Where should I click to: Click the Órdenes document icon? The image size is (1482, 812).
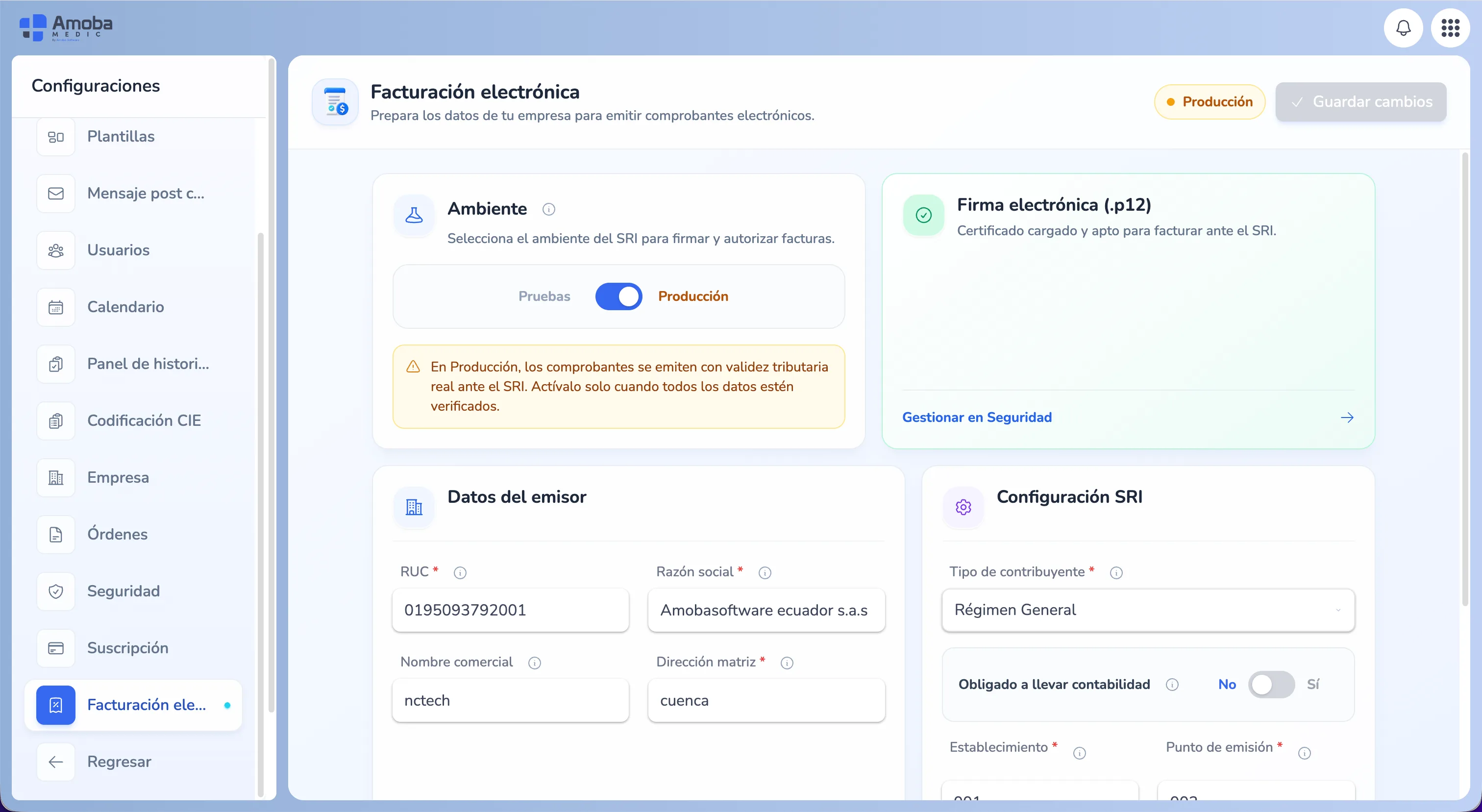click(56, 534)
